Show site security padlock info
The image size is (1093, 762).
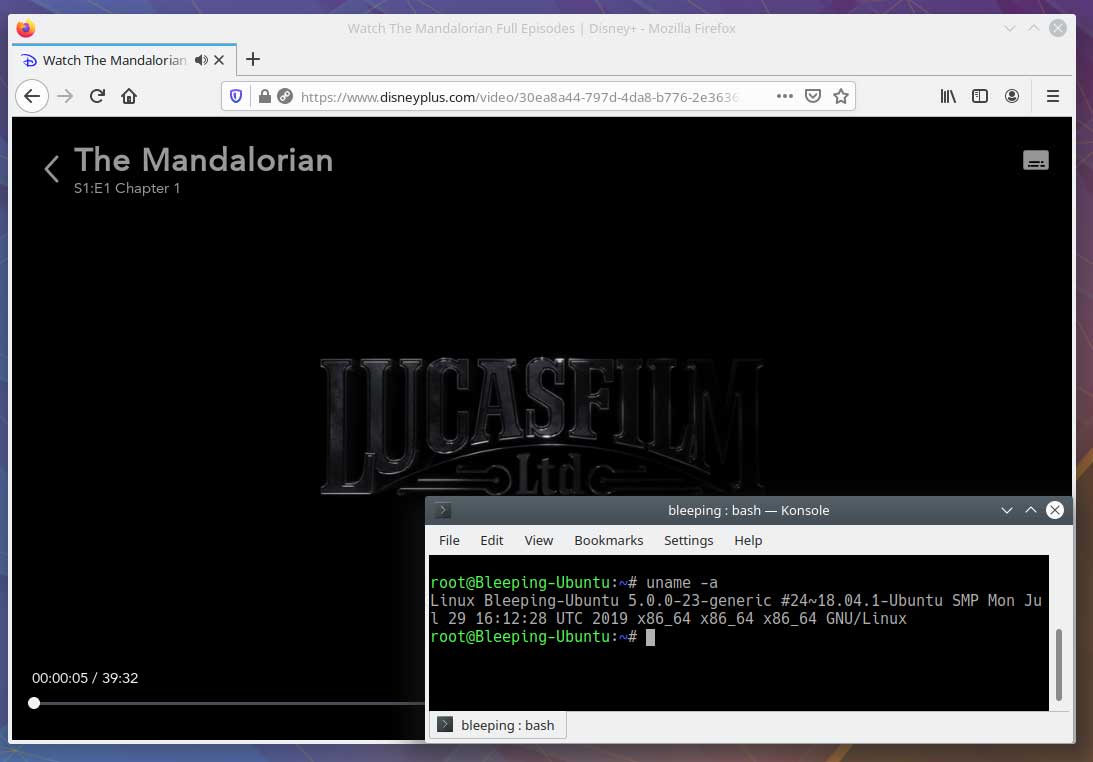point(264,96)
